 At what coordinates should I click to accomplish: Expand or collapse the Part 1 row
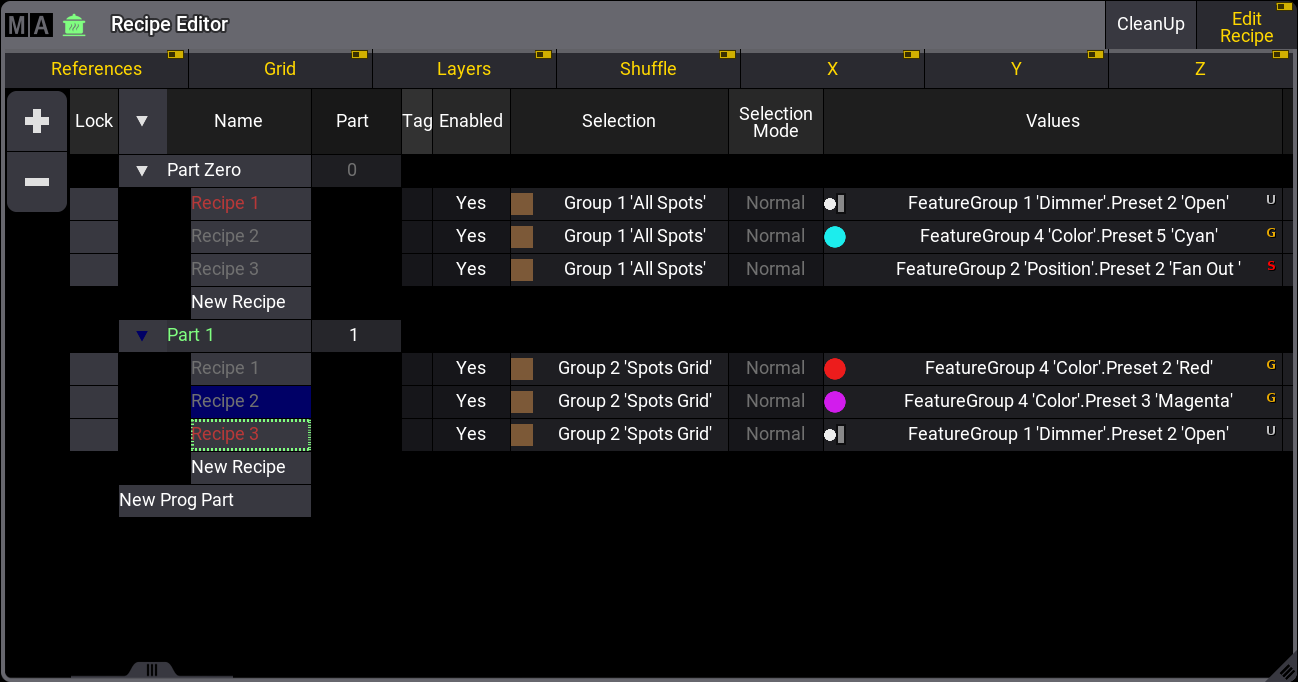point(141,335)
